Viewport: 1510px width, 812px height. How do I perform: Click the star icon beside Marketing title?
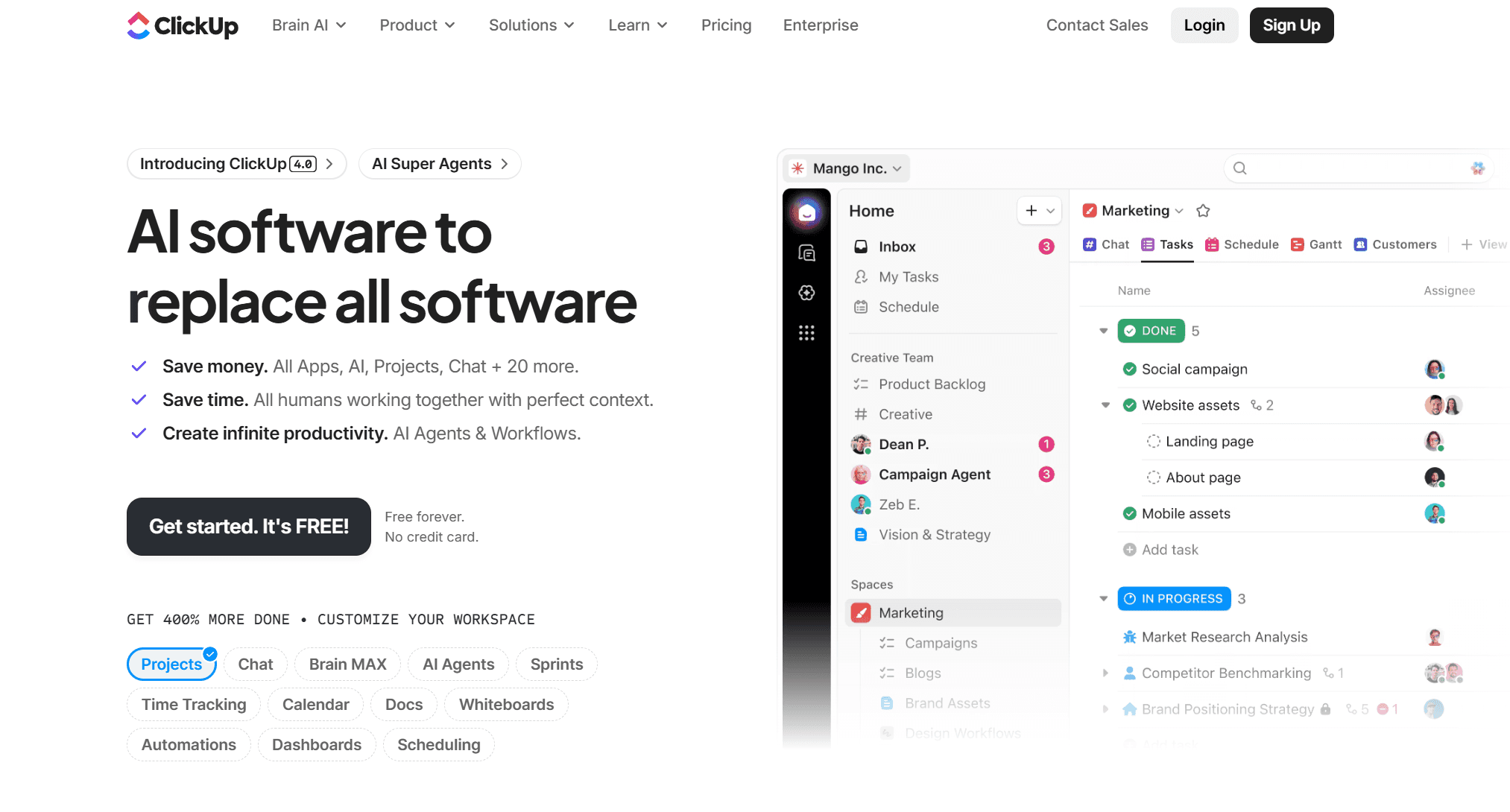(1203, 211)
